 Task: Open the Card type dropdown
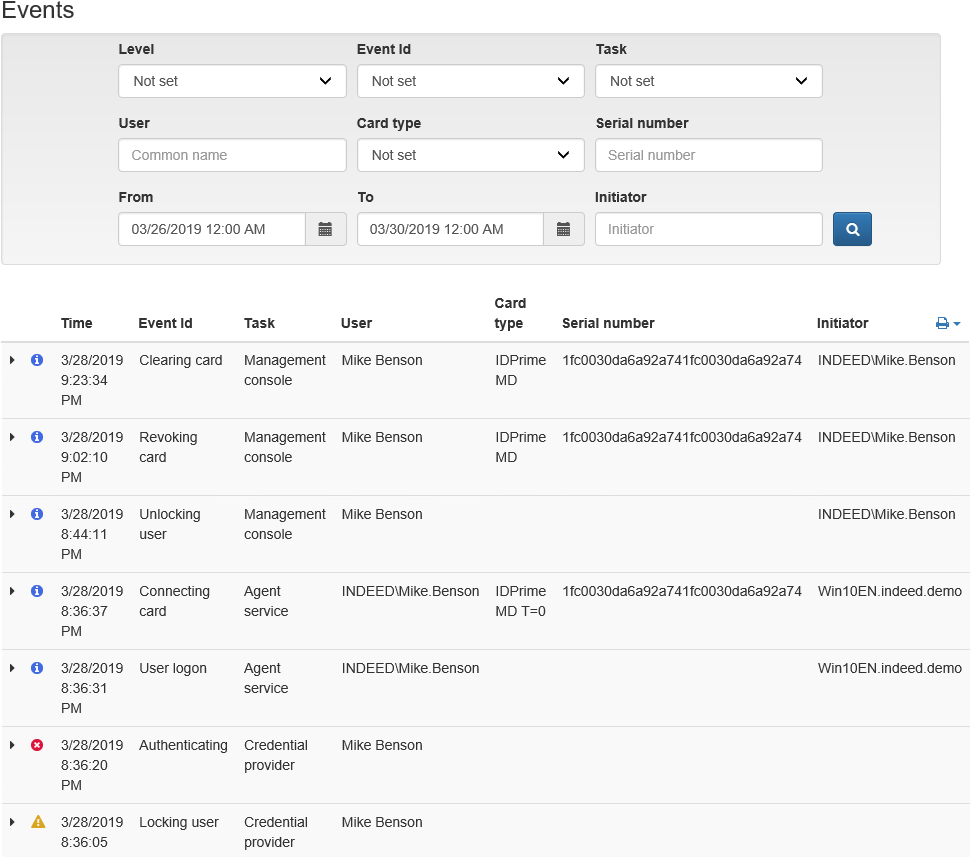[x=470, y=155]
